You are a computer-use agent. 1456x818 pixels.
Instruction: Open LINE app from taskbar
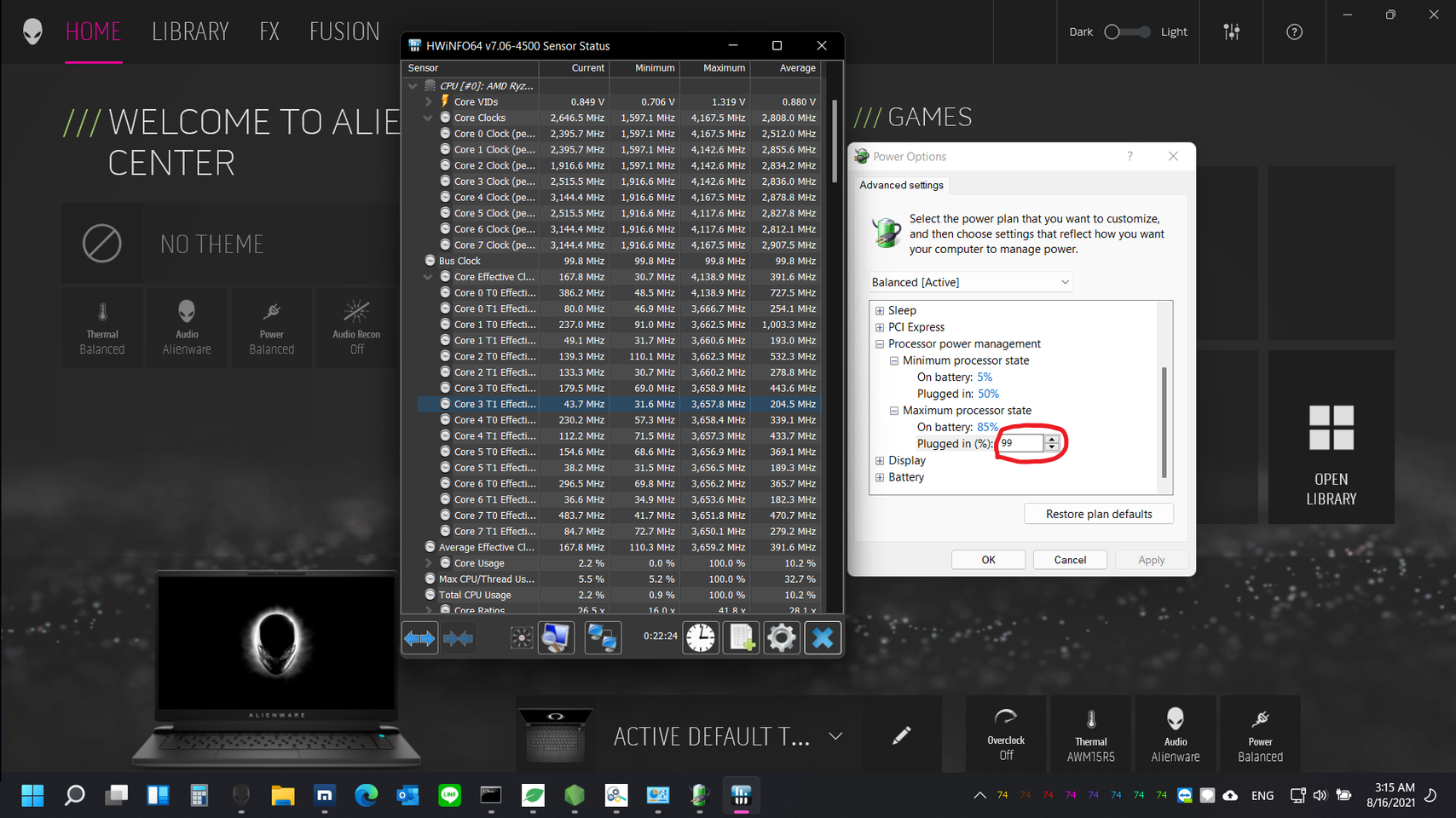[449, 796]
